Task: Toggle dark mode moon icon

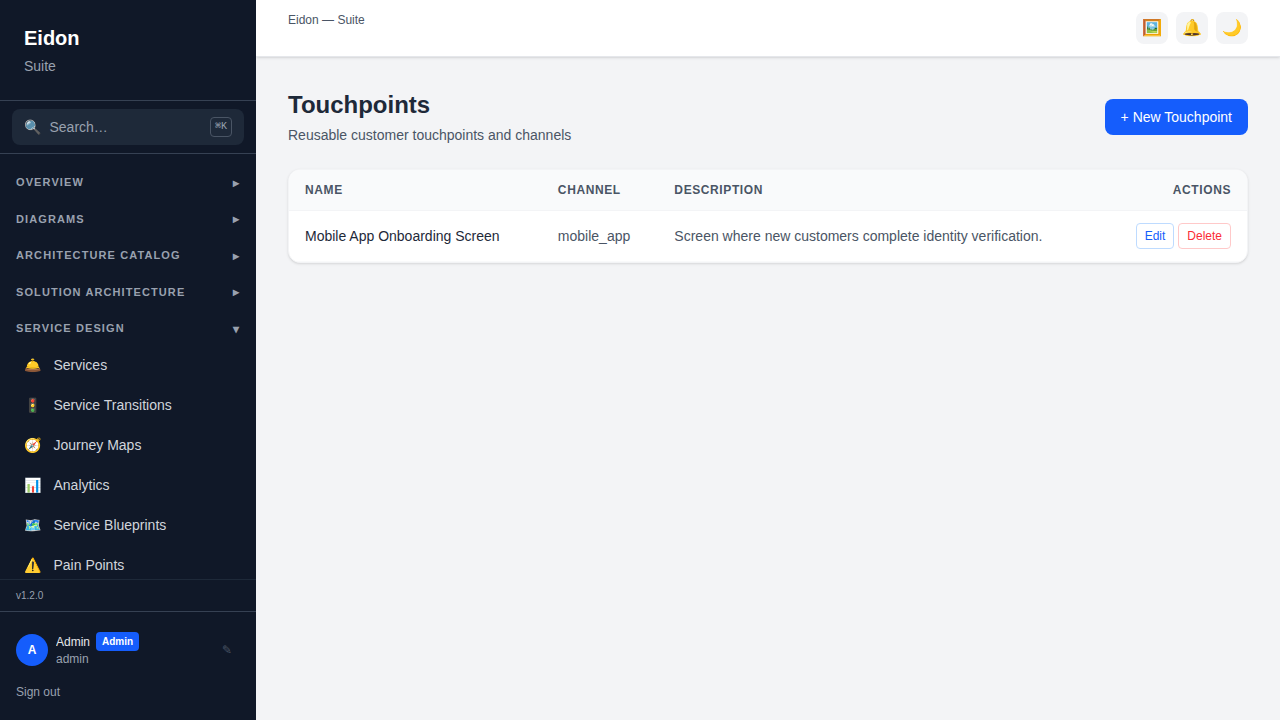Action: [1232, 28]
